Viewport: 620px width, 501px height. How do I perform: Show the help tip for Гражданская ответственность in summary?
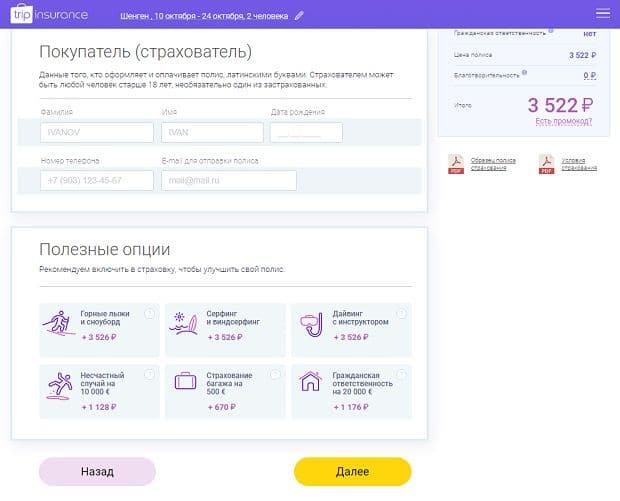[551, 30]
